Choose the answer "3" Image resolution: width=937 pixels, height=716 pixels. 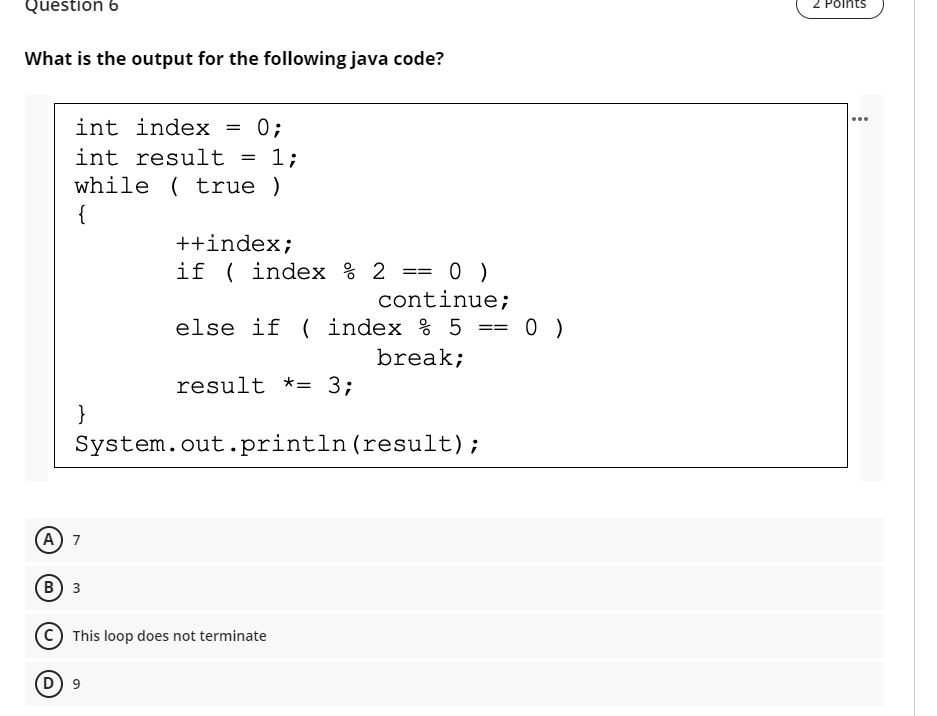[x=76, y=588]
